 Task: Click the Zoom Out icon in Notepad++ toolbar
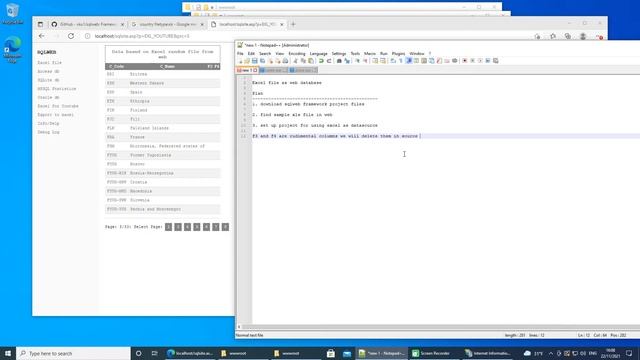pos(365,61)
